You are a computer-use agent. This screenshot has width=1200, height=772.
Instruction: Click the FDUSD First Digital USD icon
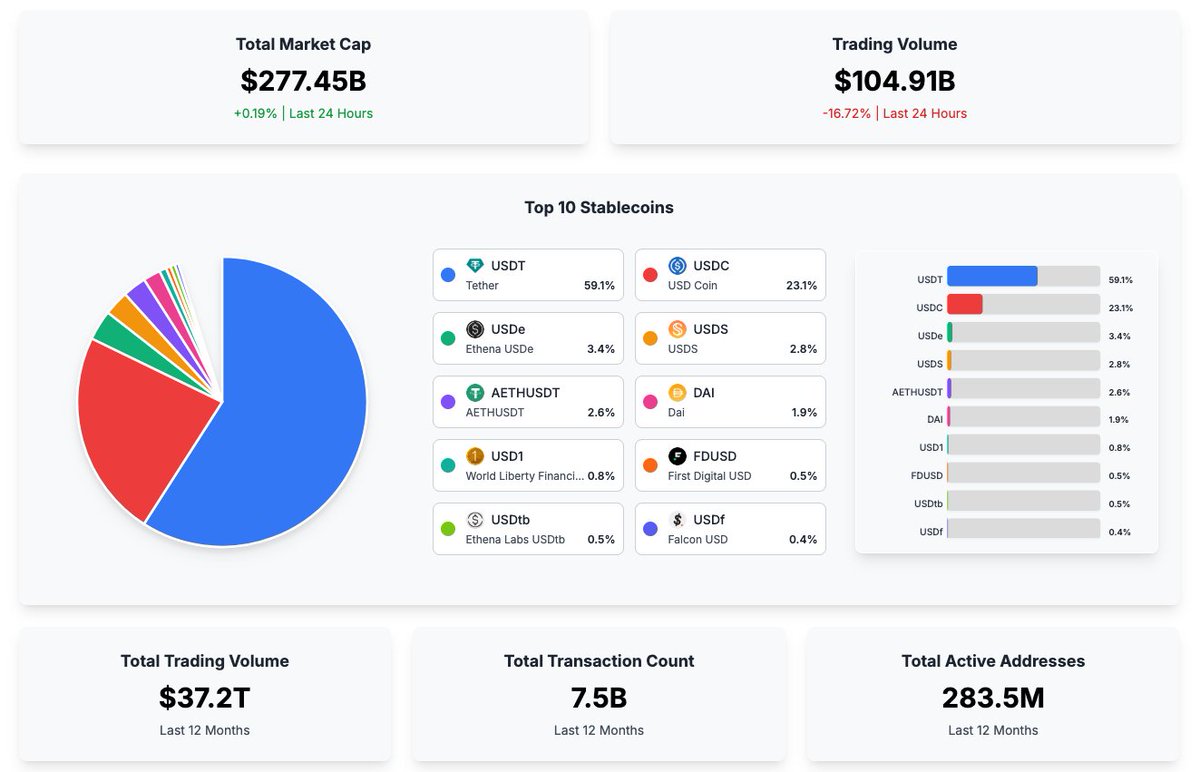tap(678, 456)
